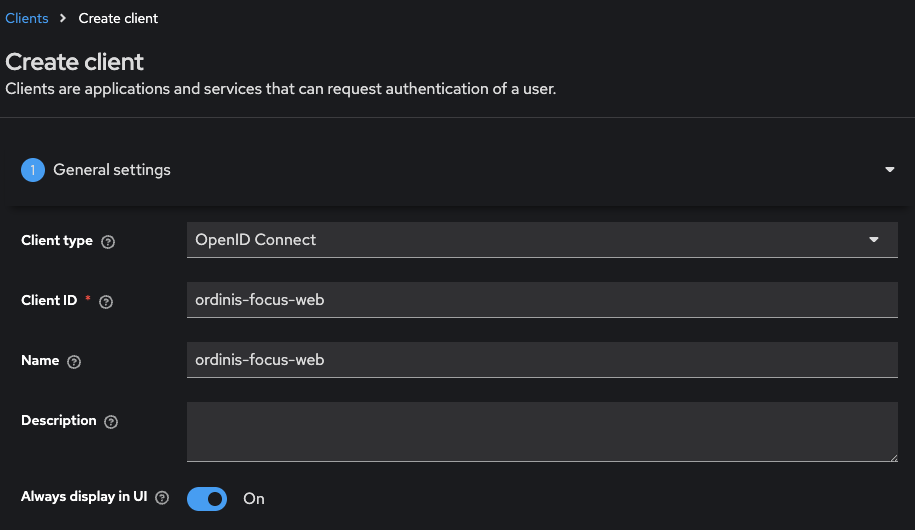The image size is (915, 530).
Task: Open Description help question mark icon
Action: (111, 422)
